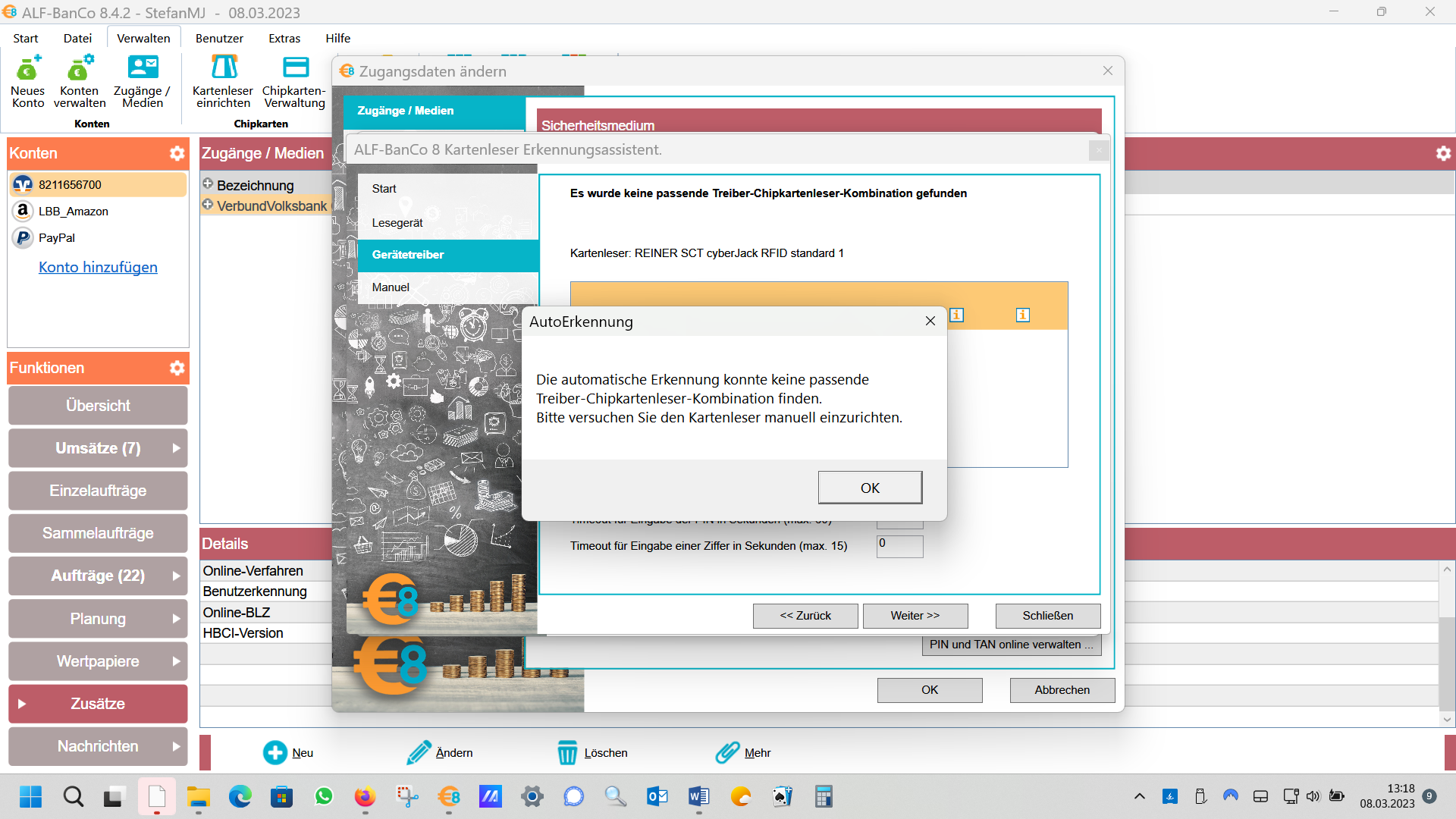
Task: Click OK in Zugangsdaten ändern window
Action: (x=930, y=690)
